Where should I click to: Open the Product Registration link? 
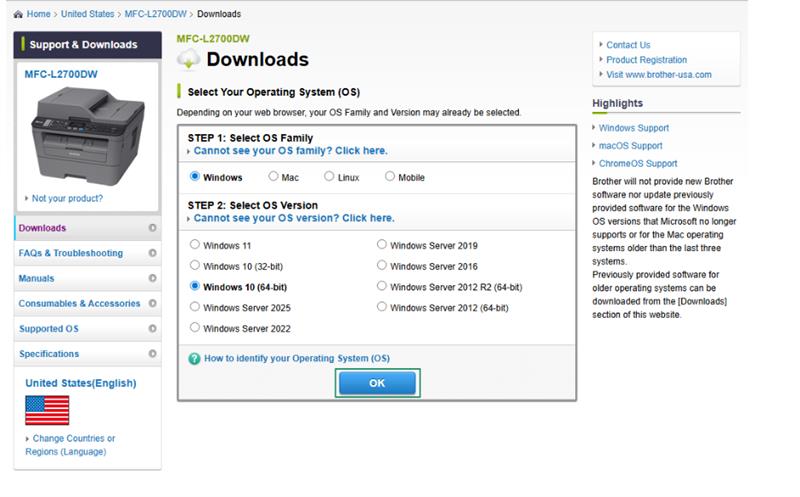646,60
